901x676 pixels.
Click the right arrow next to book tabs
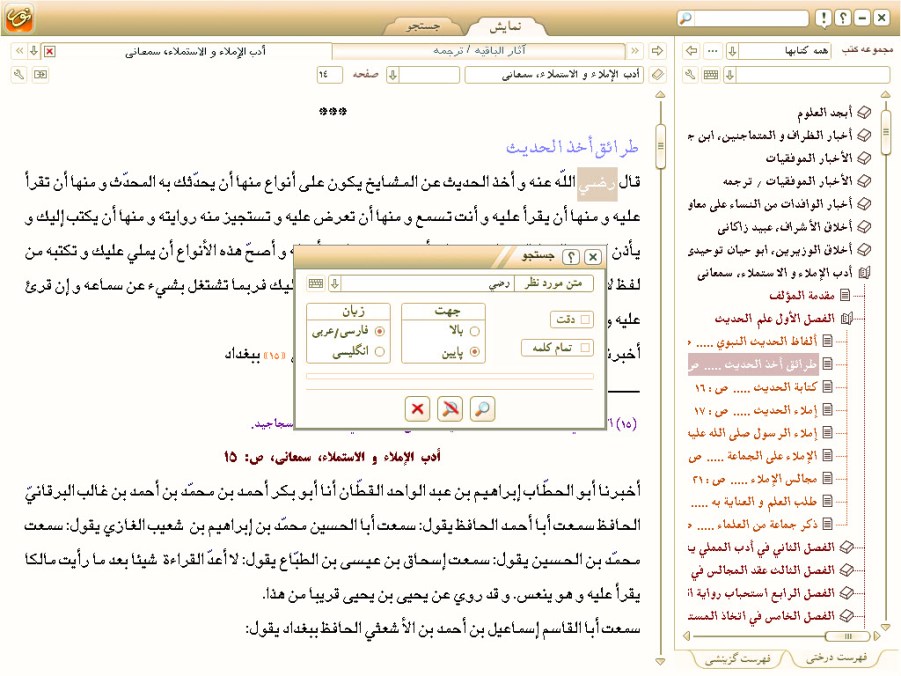657,51
